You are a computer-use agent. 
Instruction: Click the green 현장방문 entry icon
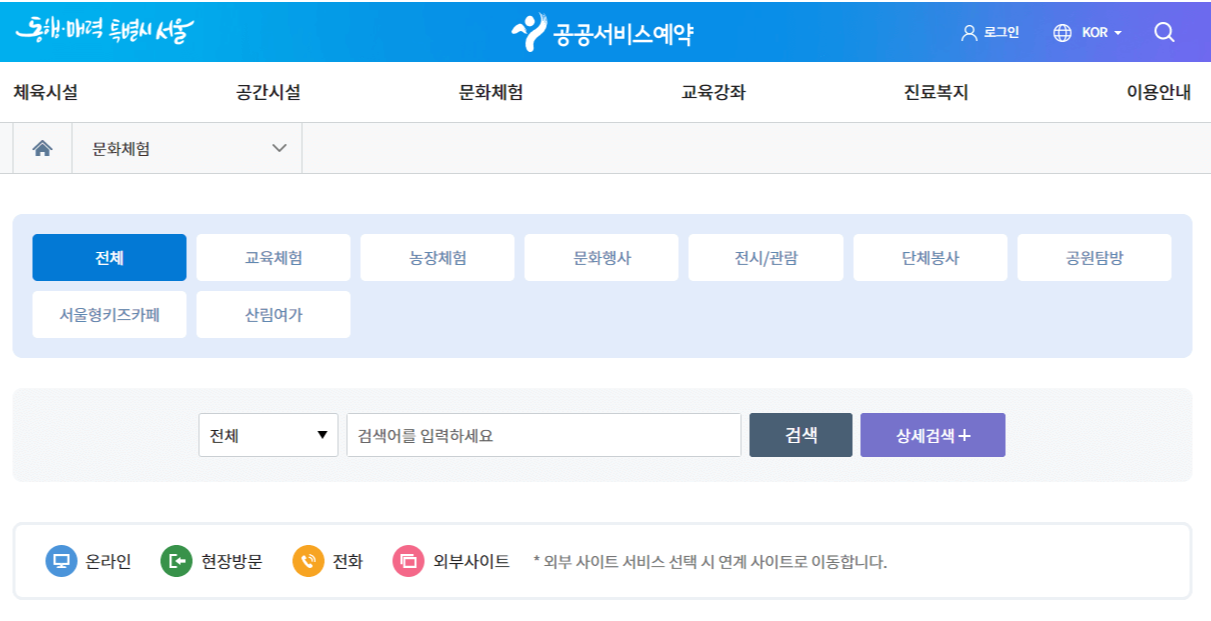pyautogui.click(x=174, y=561)
